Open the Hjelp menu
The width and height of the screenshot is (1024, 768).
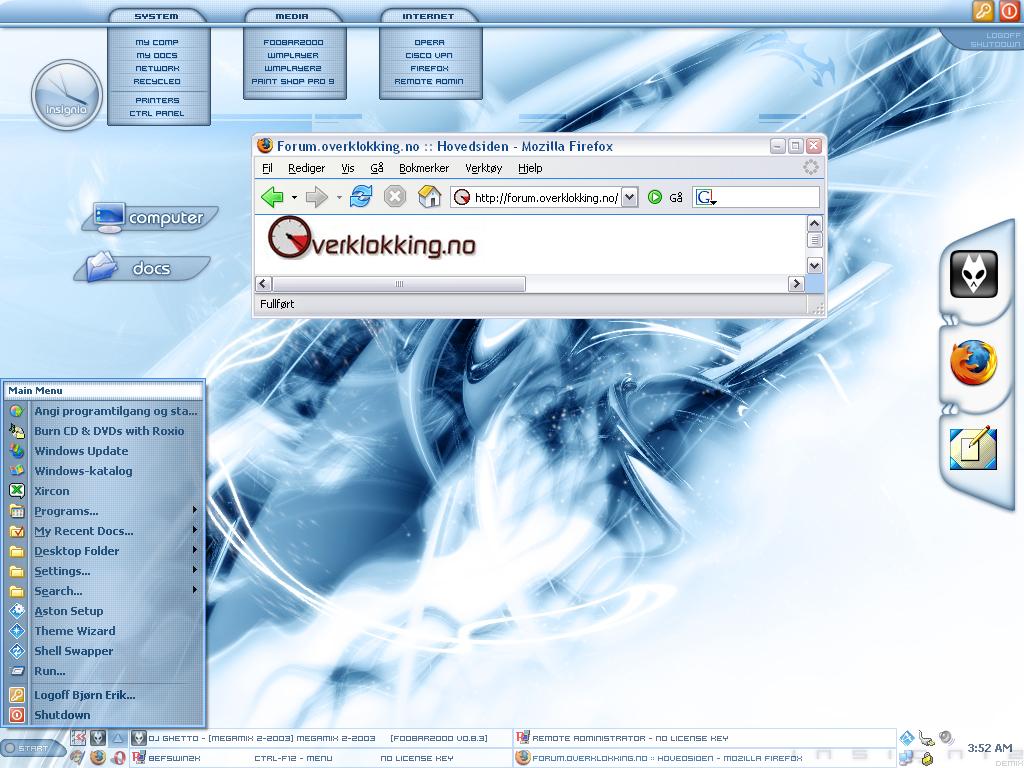click(530, 168)
